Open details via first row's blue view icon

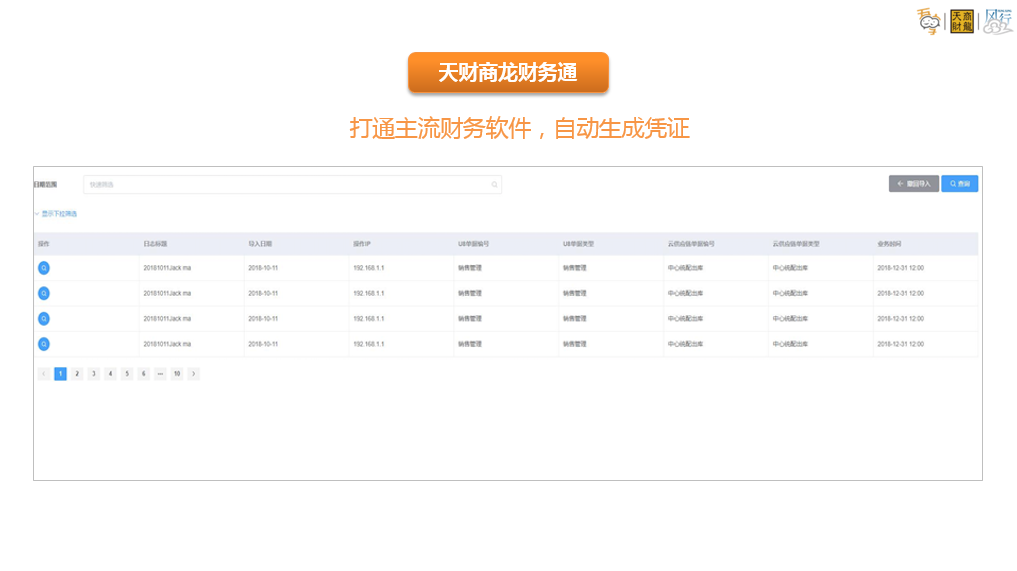(x=43, y=268)
